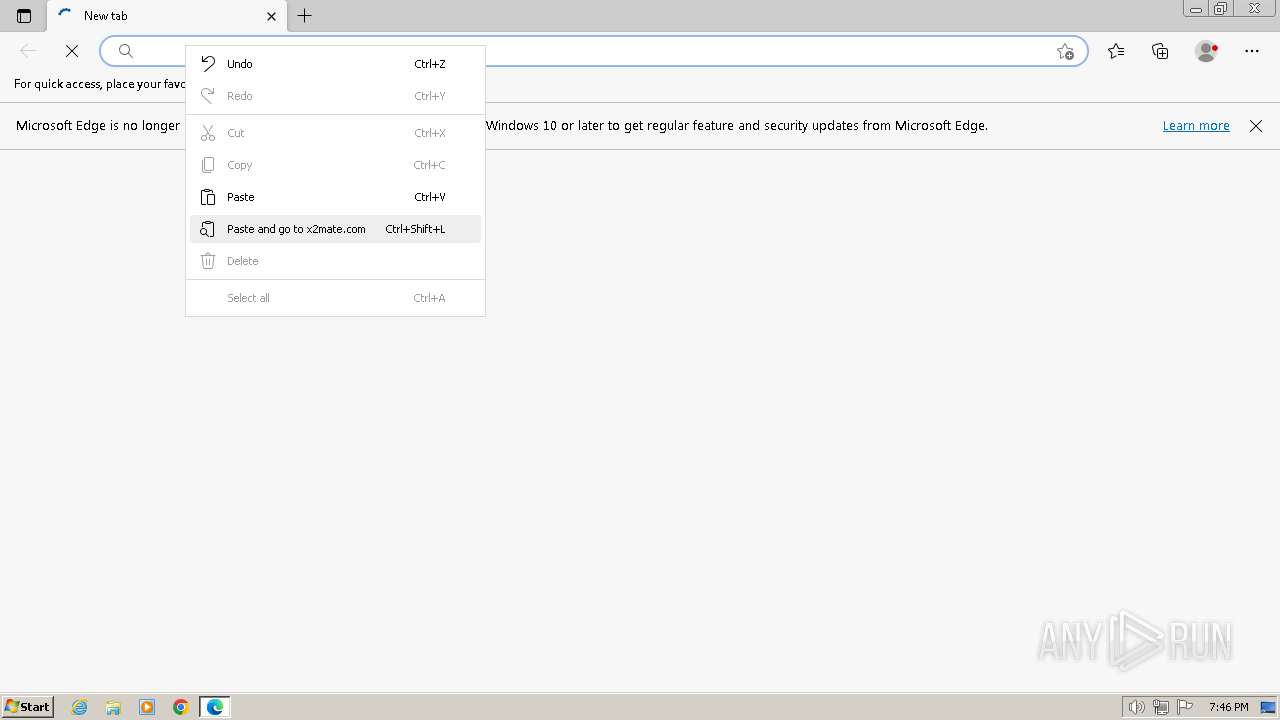Open the tab actions menu icon
The width and height of the screenshot is (1280, 720).
tap(24, 15)
